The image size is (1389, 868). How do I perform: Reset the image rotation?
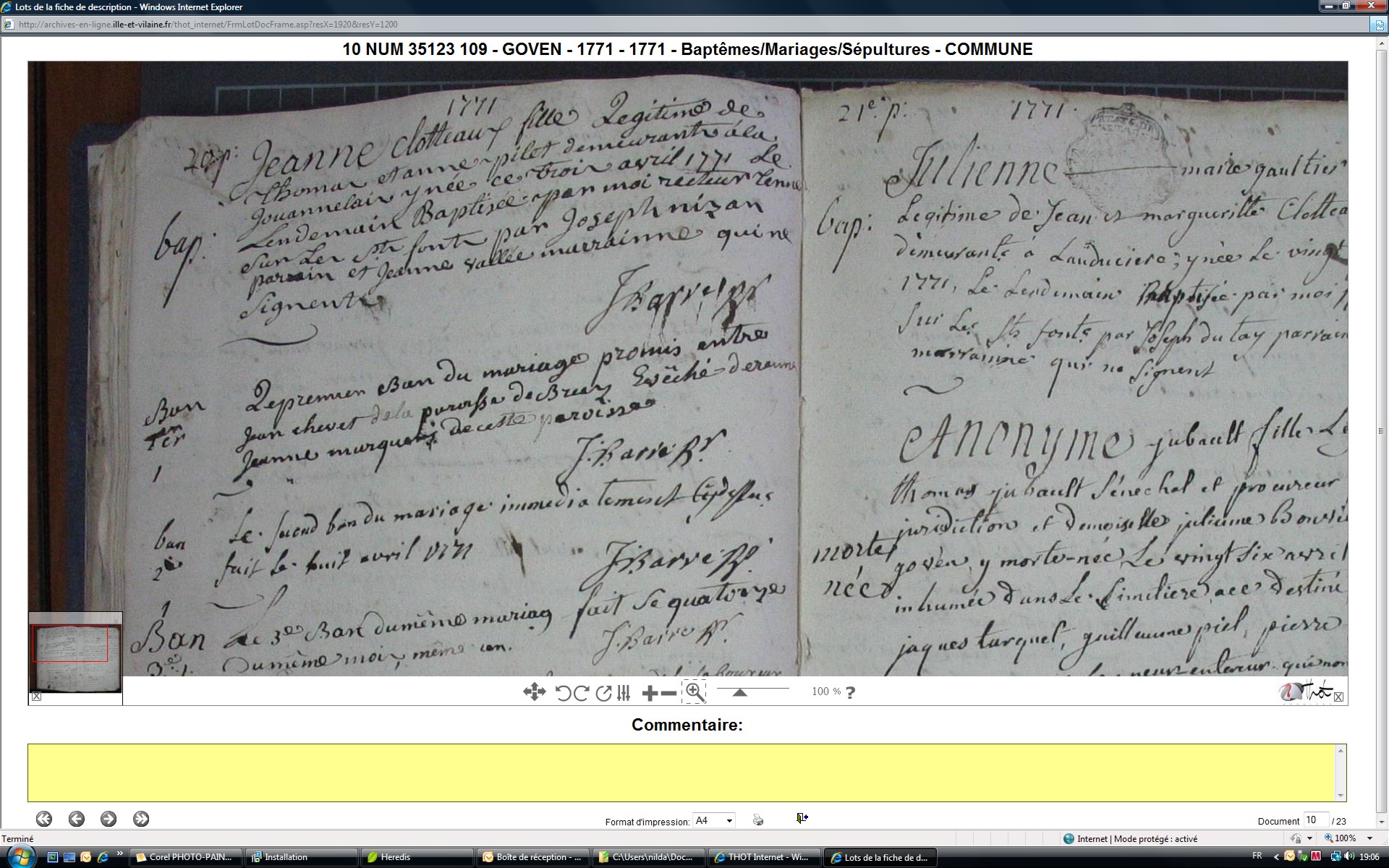(x=603, y=693)
